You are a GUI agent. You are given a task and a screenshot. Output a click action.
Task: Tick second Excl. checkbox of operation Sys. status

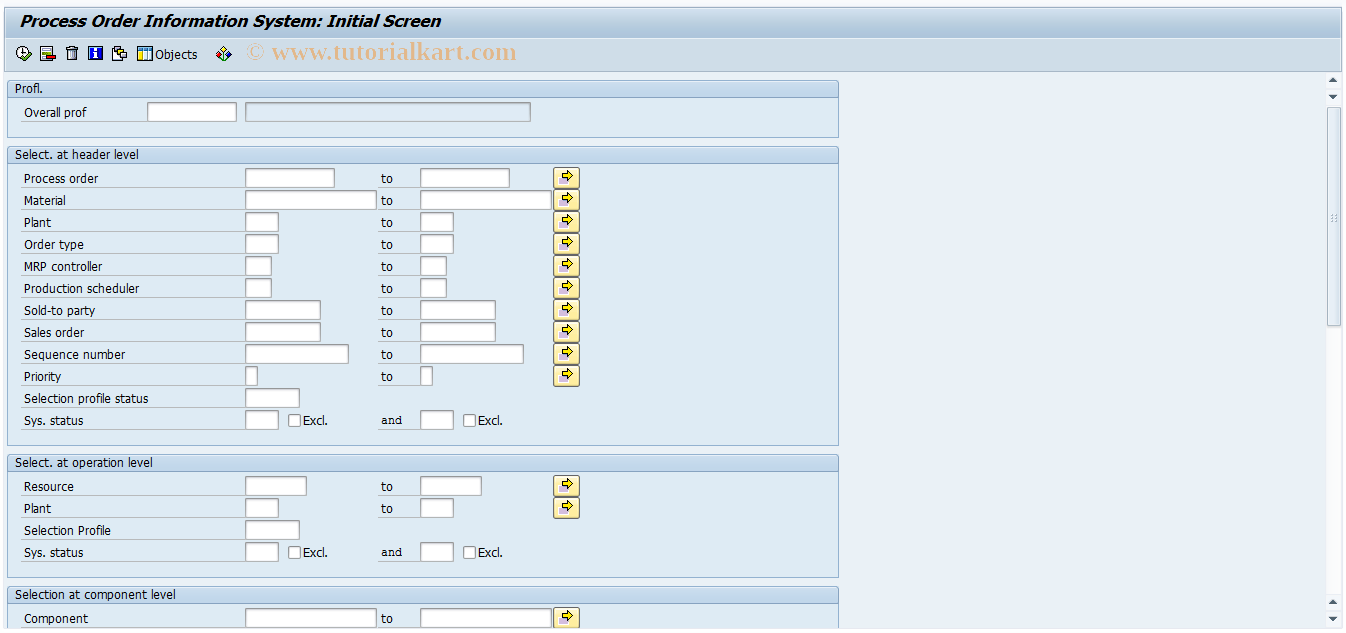pos(469,553)
